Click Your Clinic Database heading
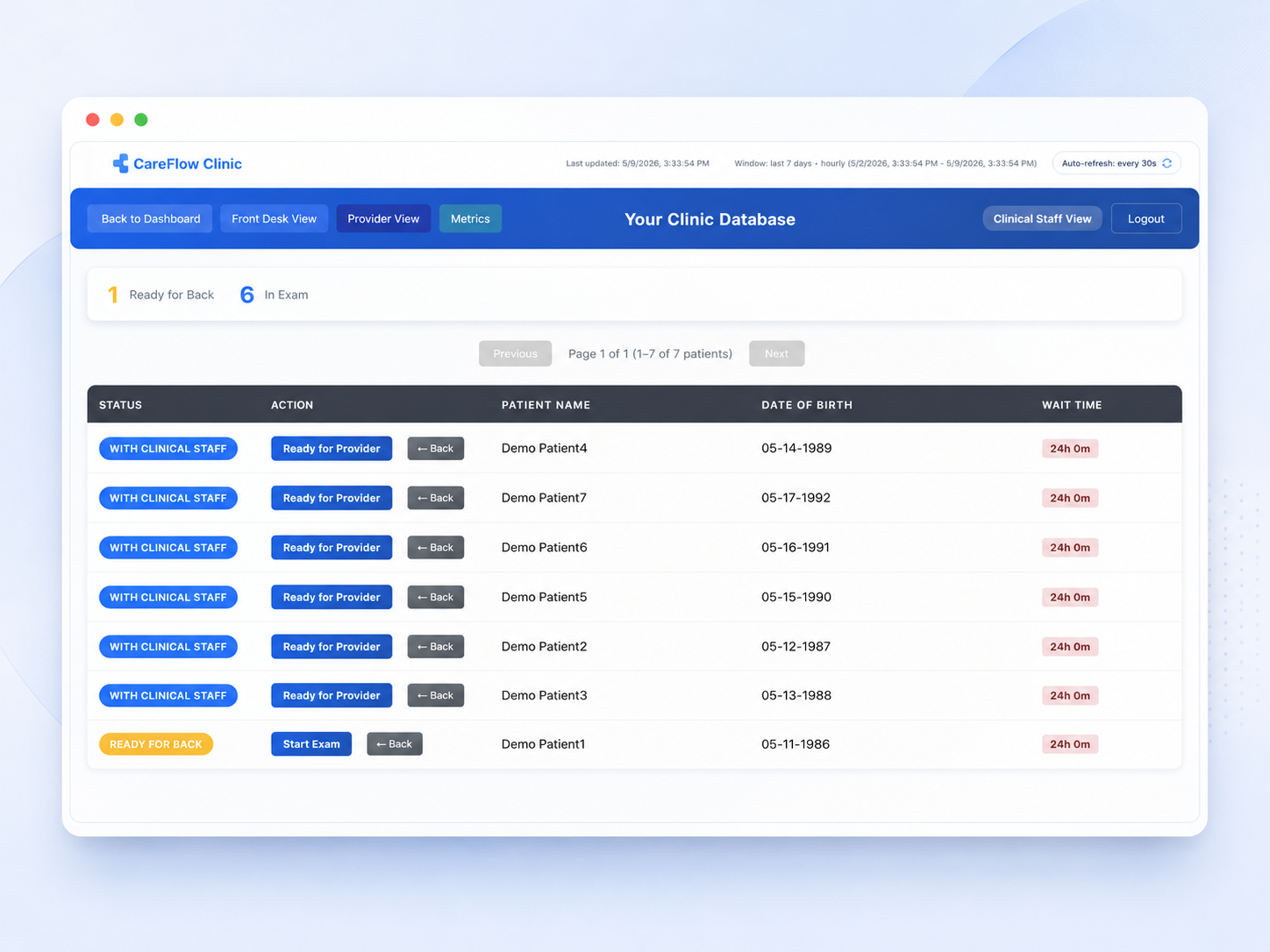1270x952 pixels. point(710,219)
